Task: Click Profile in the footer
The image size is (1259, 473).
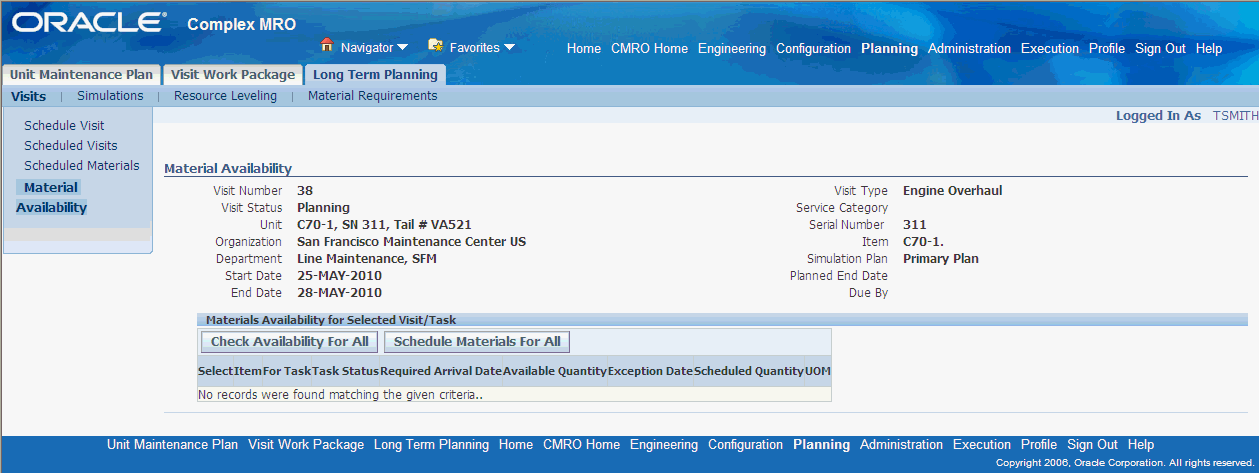Action: (x=1039, y=445)
